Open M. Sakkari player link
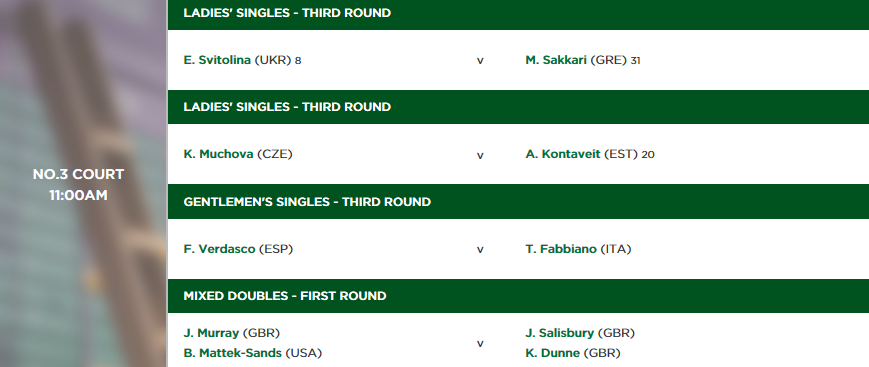 pos(556,60)
